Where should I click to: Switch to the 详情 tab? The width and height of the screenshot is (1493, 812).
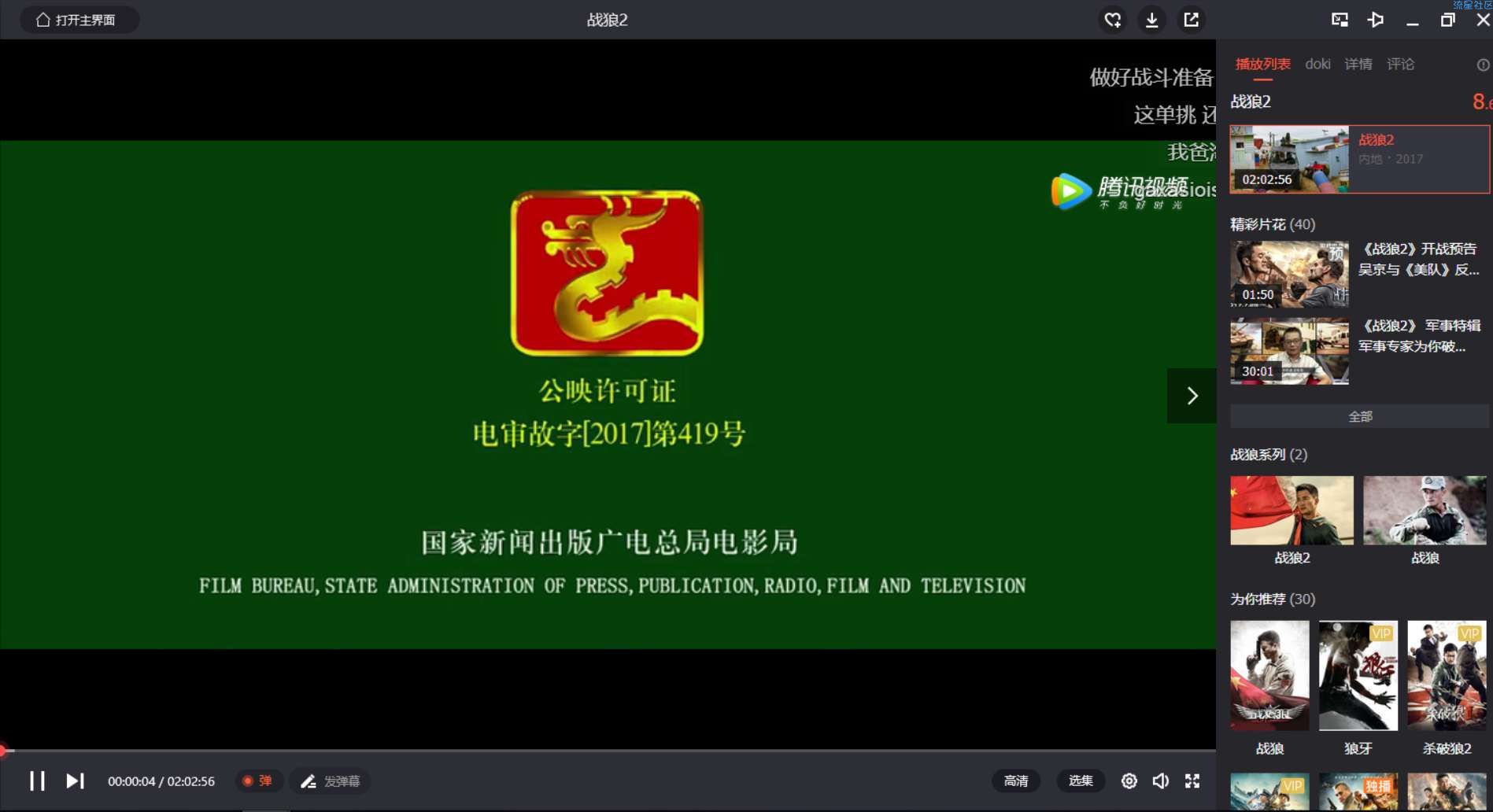1358,64
